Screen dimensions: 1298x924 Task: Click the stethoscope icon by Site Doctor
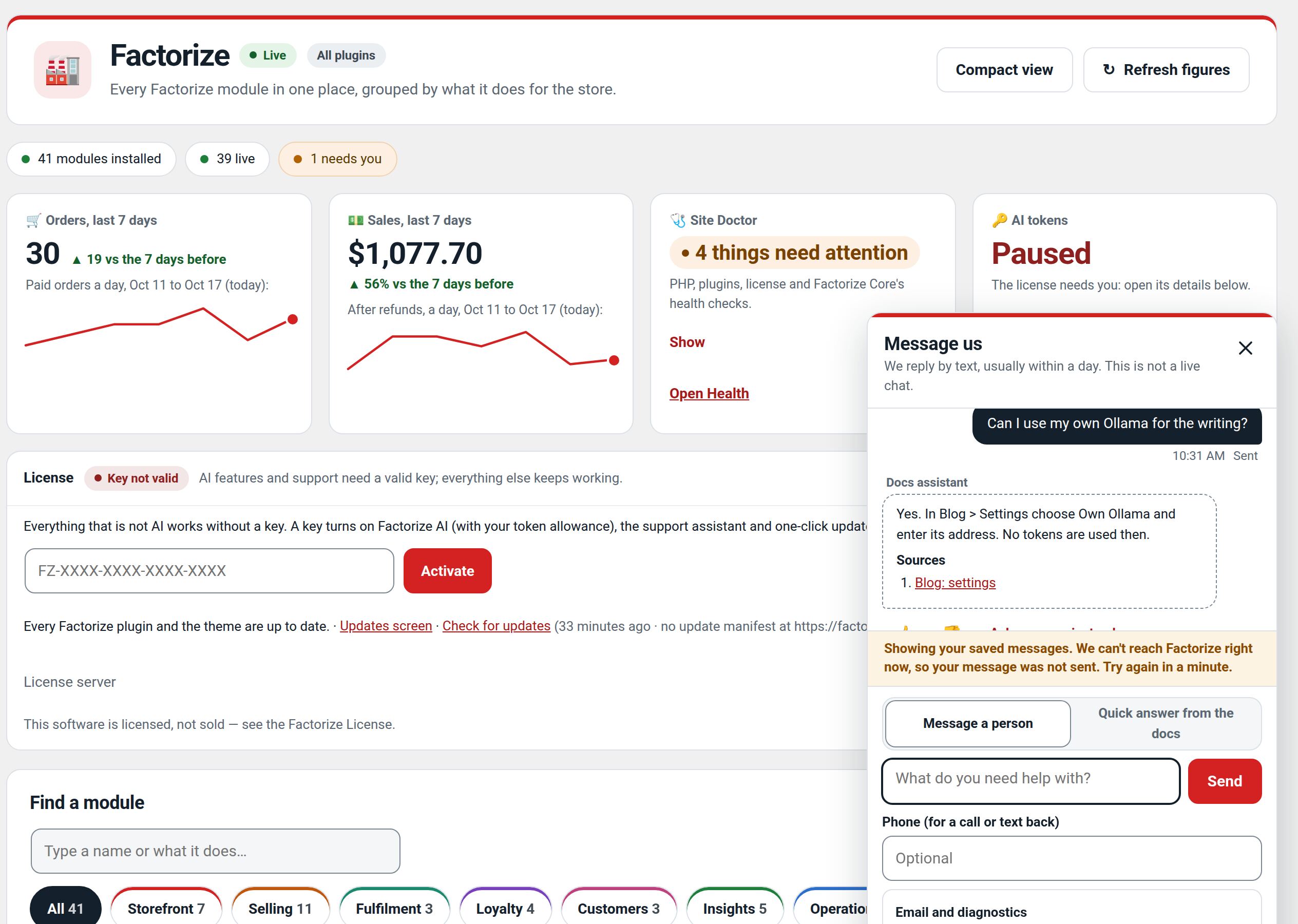(678, 220)
